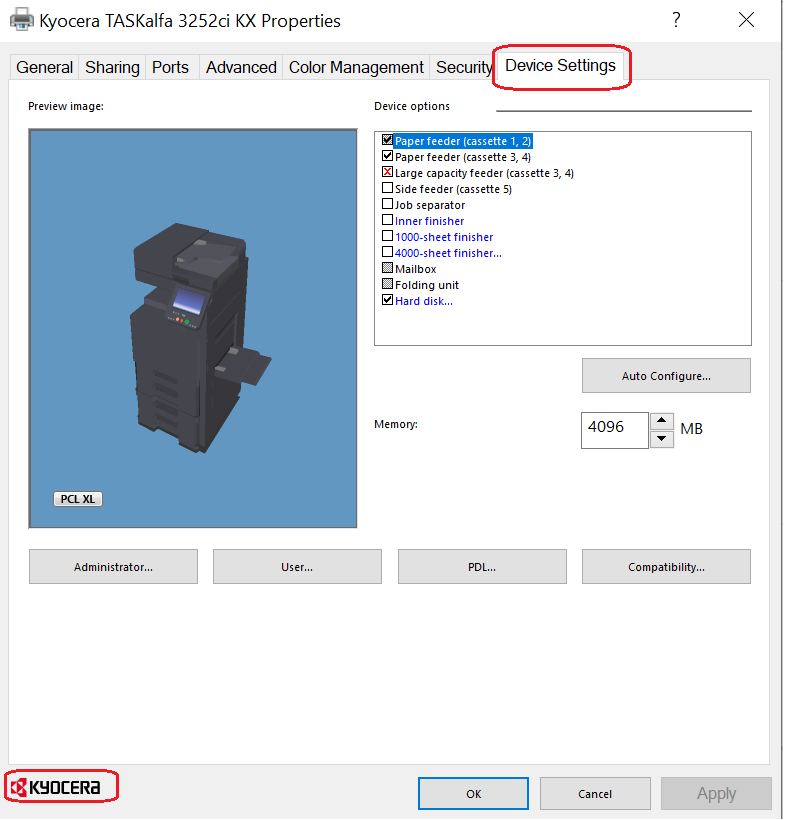Open the 4000-sheet finisher... options

448,253
